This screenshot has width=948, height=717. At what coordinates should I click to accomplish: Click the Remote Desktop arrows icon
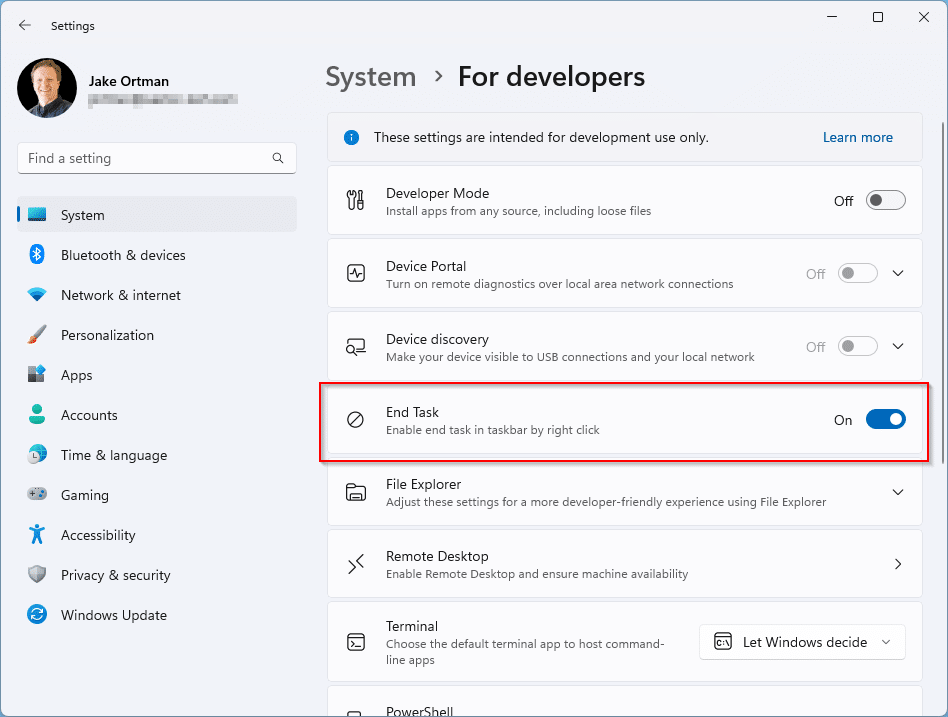tap(356, 564)
